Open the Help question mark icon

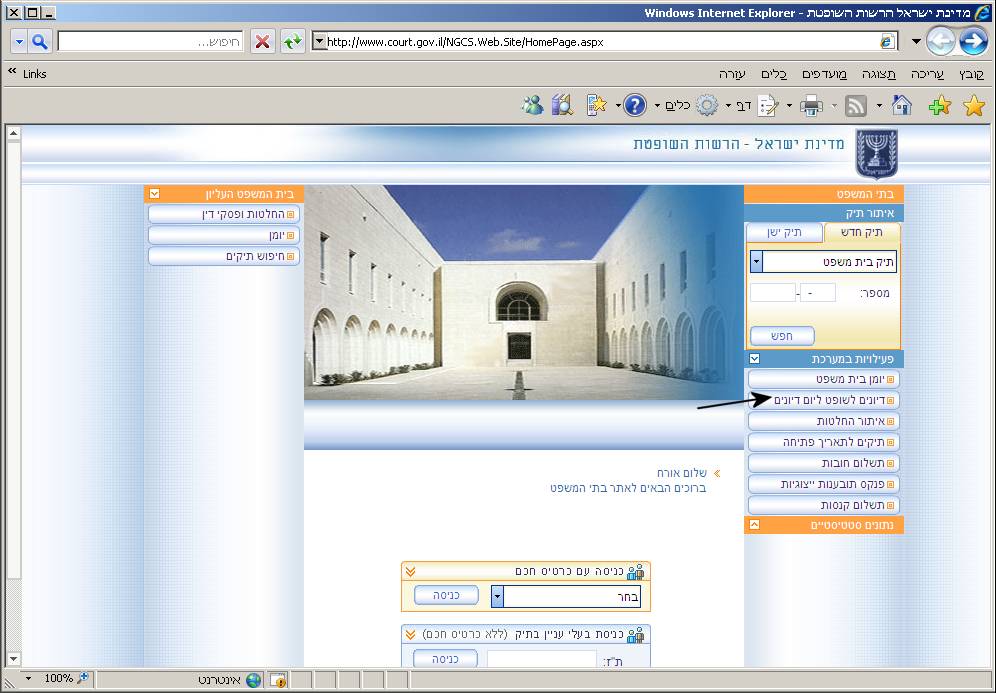(635, 106)
